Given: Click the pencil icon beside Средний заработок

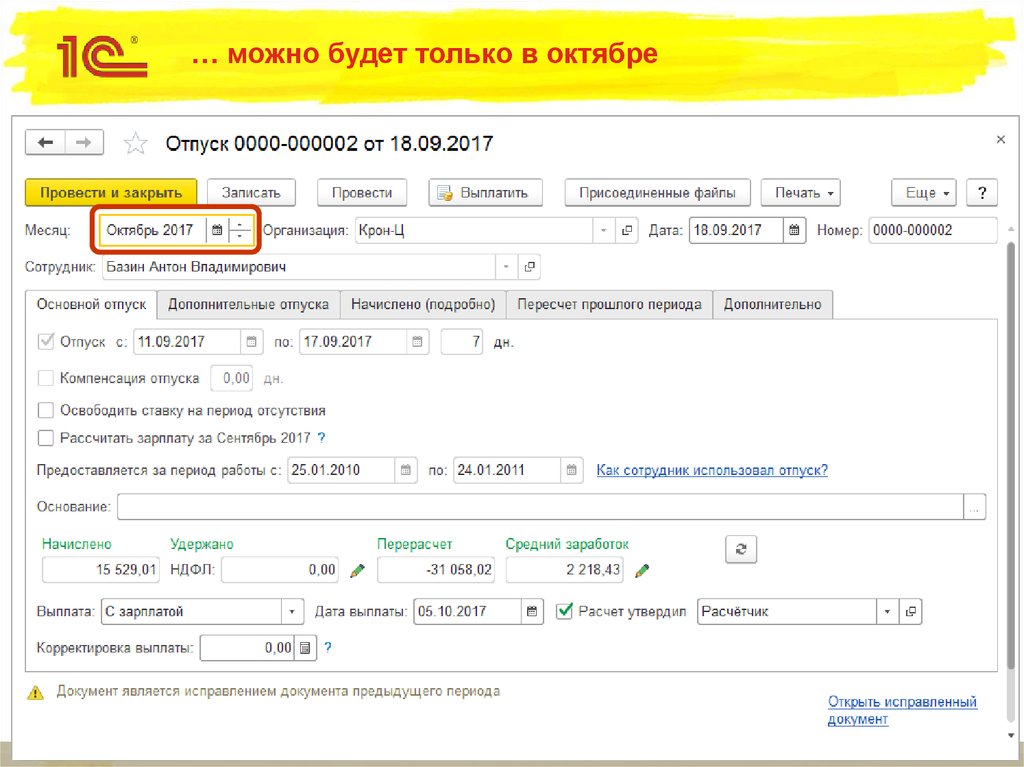Looking at the screenshot, I should coord(641,570).
